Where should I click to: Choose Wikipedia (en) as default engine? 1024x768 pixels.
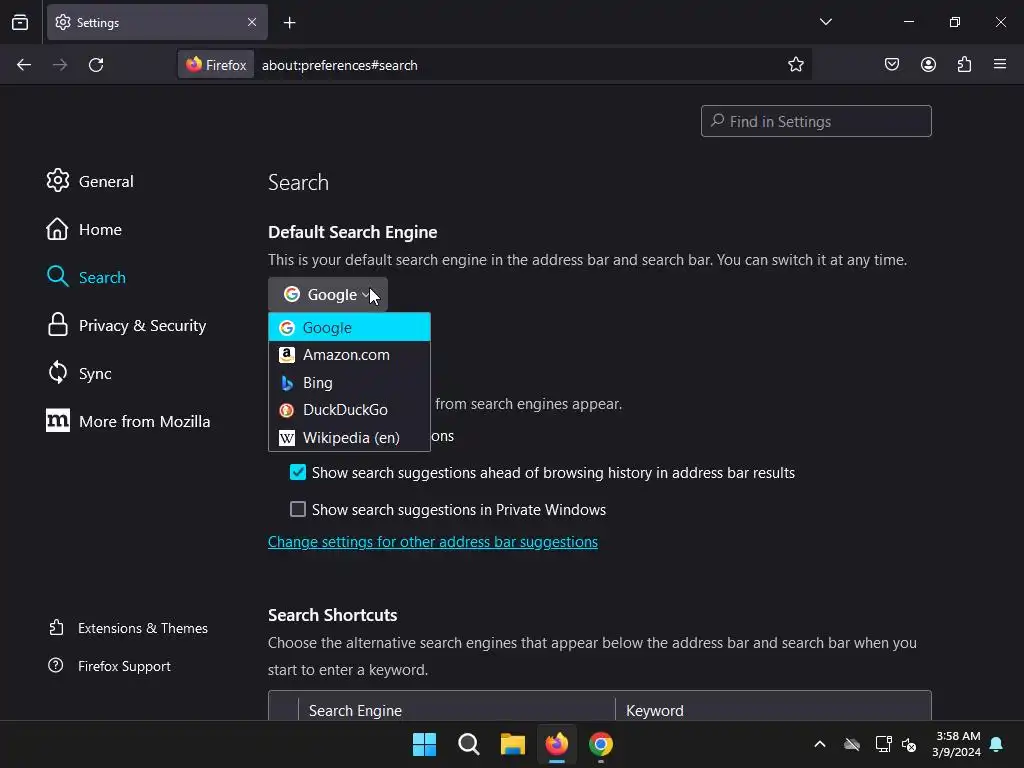[349, 438]
